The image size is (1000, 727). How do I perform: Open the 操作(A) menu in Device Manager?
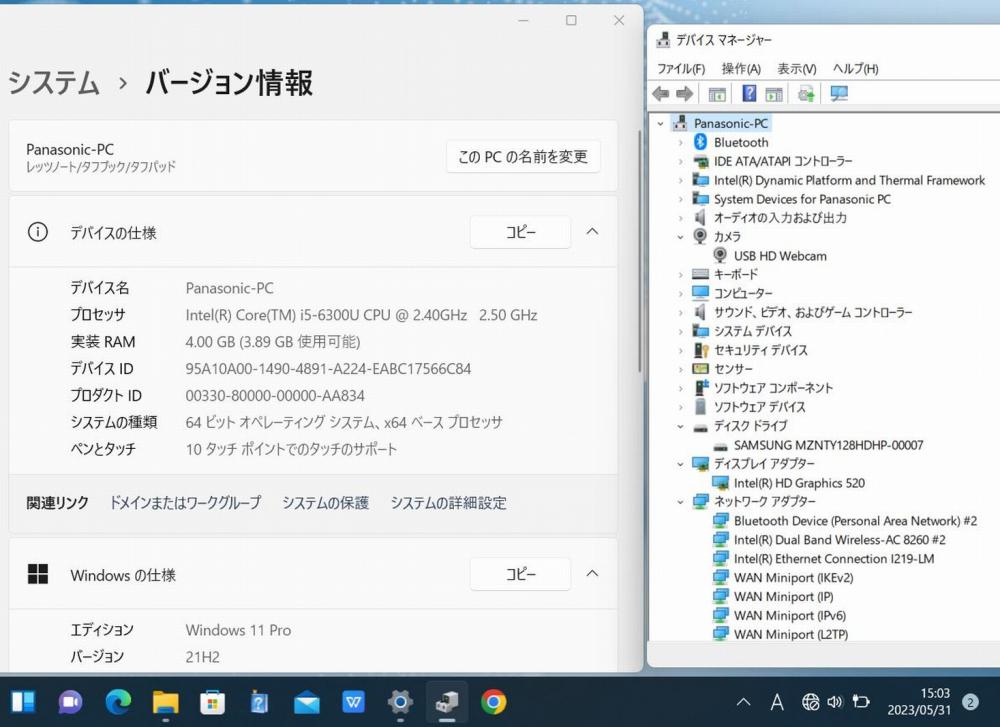pyautogui.click(x=741, y=68)
